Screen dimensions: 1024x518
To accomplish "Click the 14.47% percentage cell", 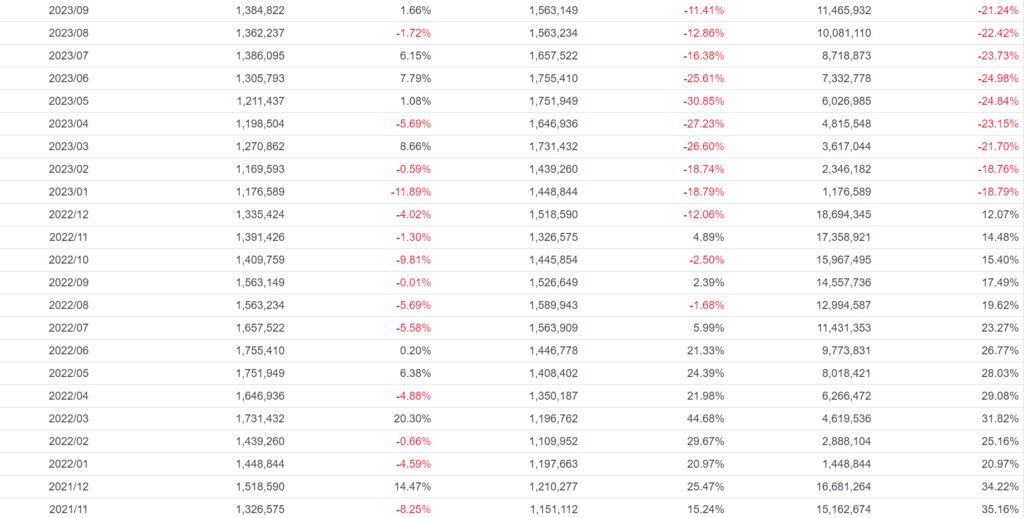I will pos(412,486).
